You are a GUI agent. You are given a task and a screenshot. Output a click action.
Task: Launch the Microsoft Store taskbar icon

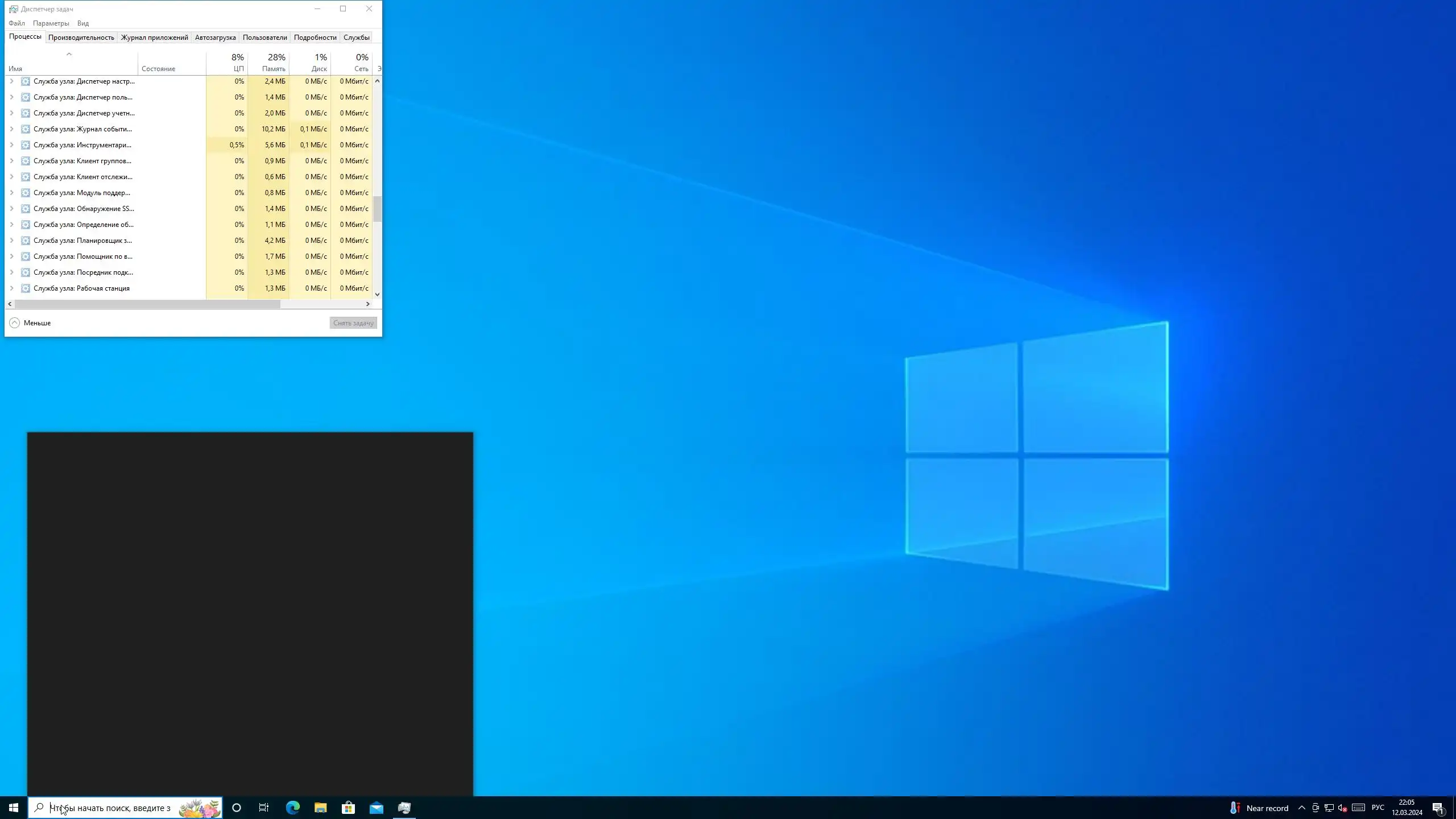point(348,808)
